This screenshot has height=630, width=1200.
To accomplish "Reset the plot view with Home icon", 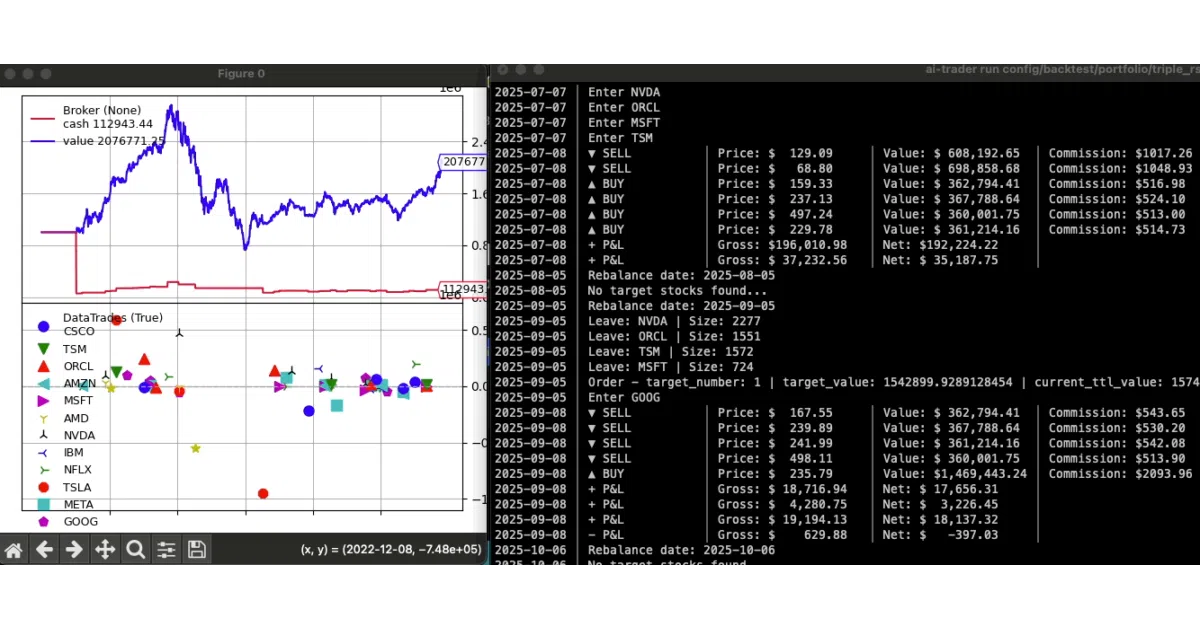I will (x=14, y=549).
